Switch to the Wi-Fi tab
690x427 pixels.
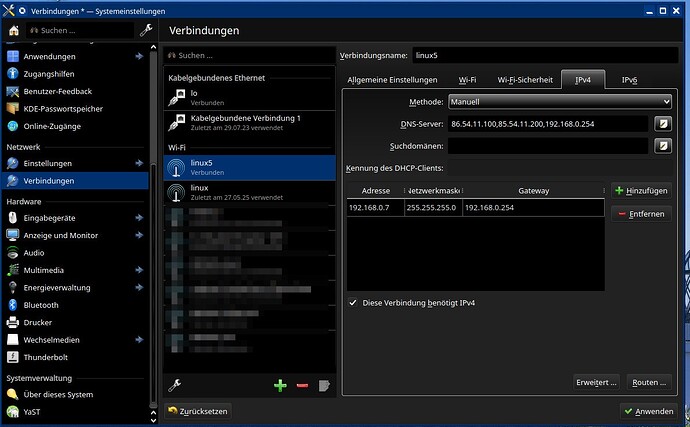[467, 80]
